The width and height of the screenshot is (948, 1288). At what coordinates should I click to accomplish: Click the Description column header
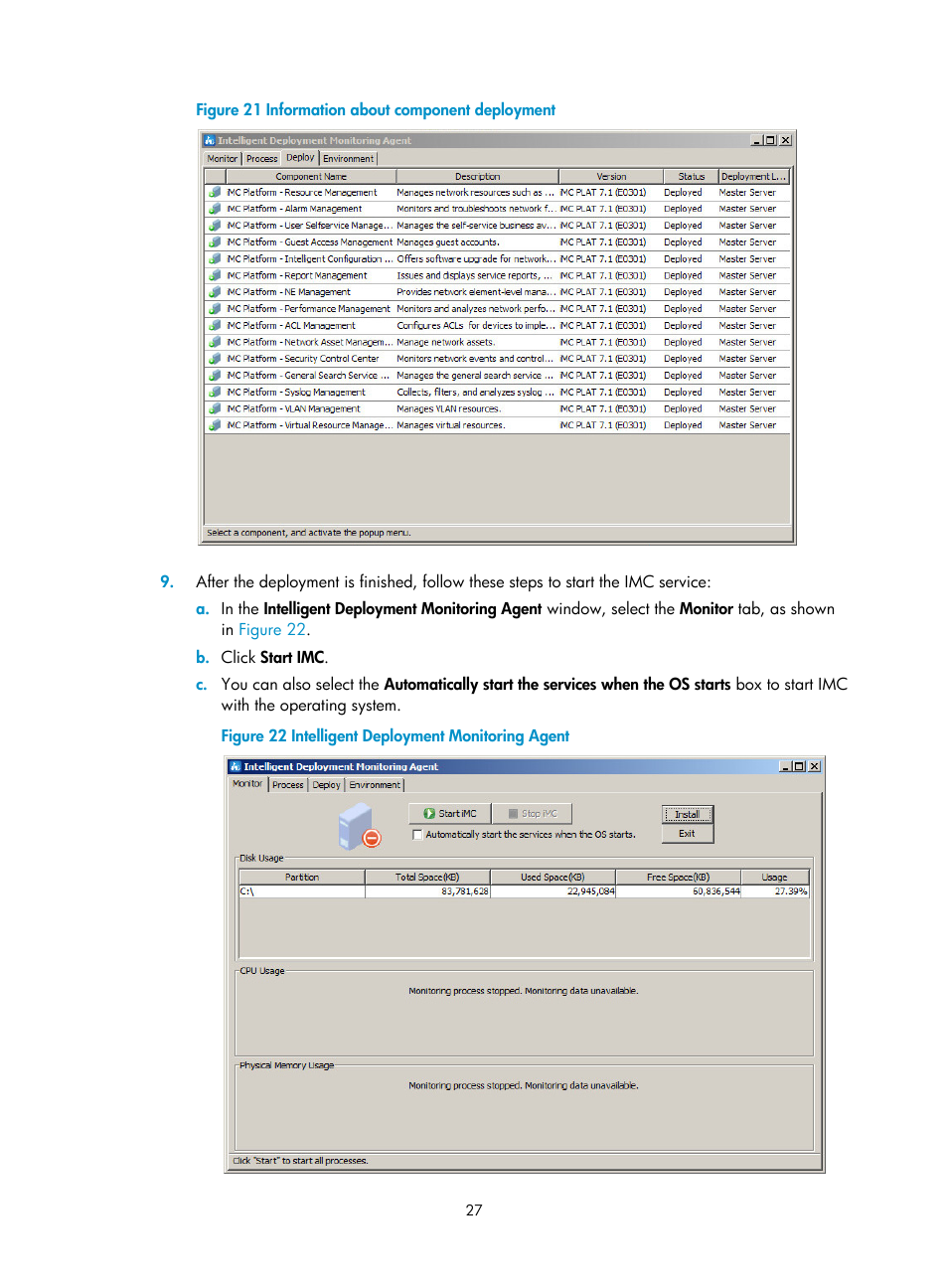tap(478, 177)
